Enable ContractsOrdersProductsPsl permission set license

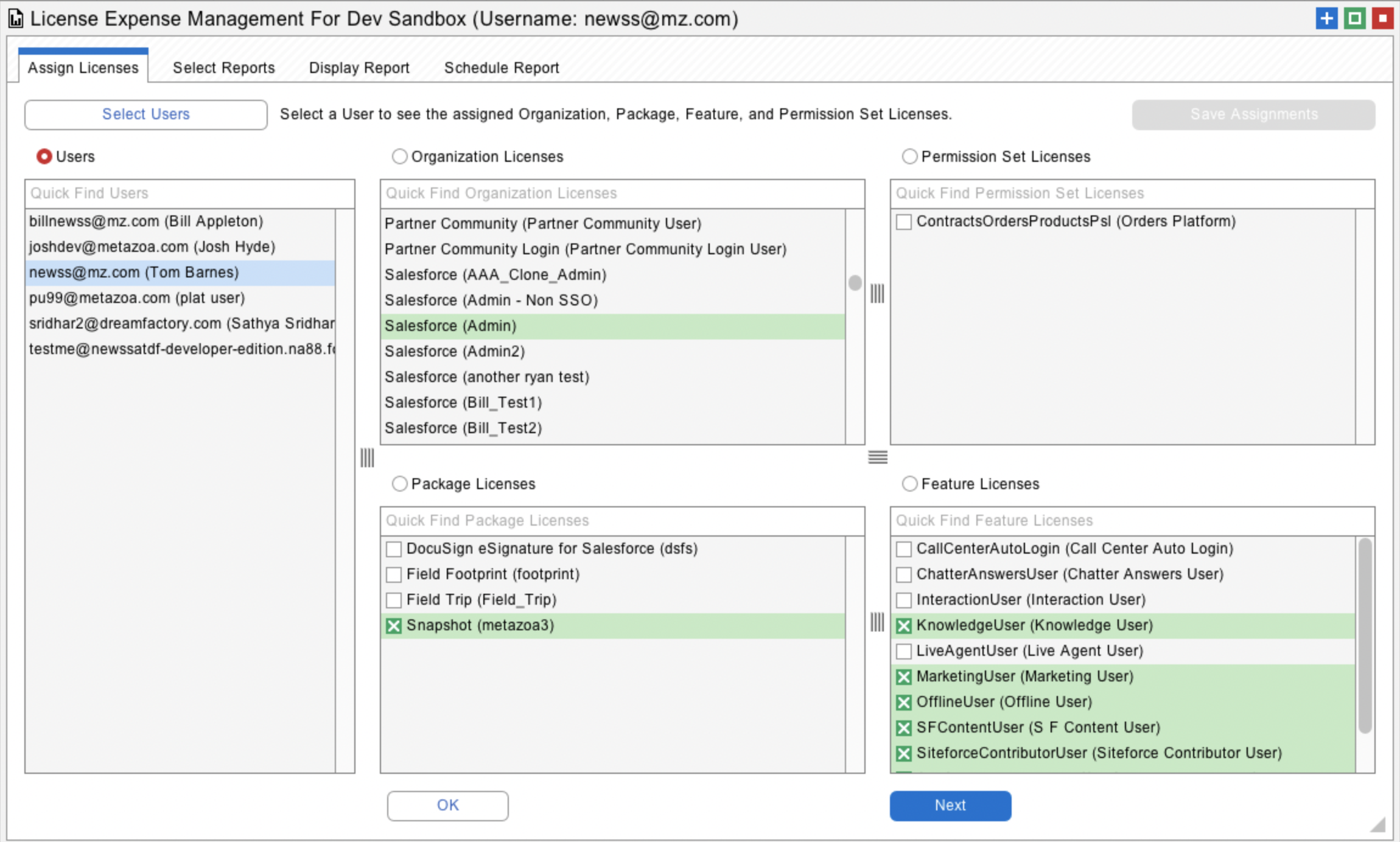pos(904,221)
